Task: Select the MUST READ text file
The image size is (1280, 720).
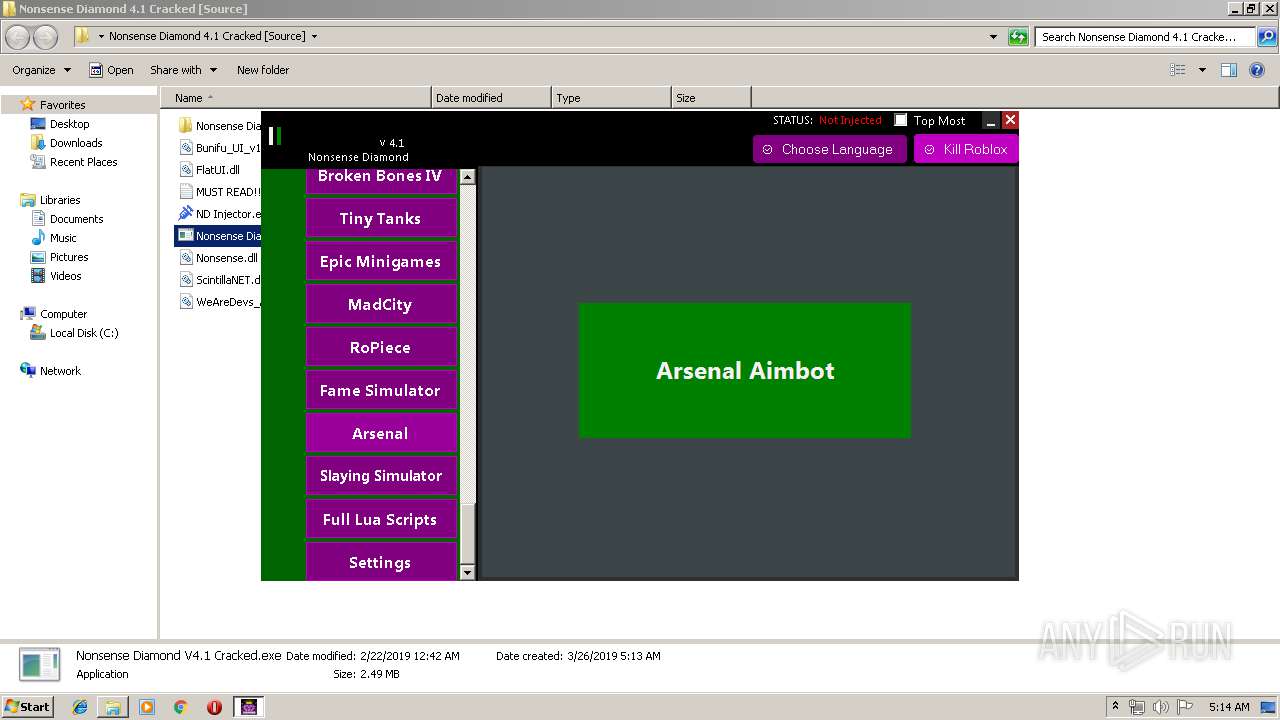Action: (220, 192)
